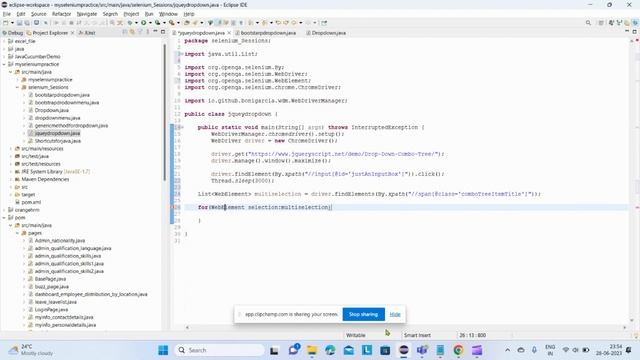The height and width of the screenshot is (360, 640).
Task: Toggle Link with Editor in Project Explorer
Action: tap(132, 32)
